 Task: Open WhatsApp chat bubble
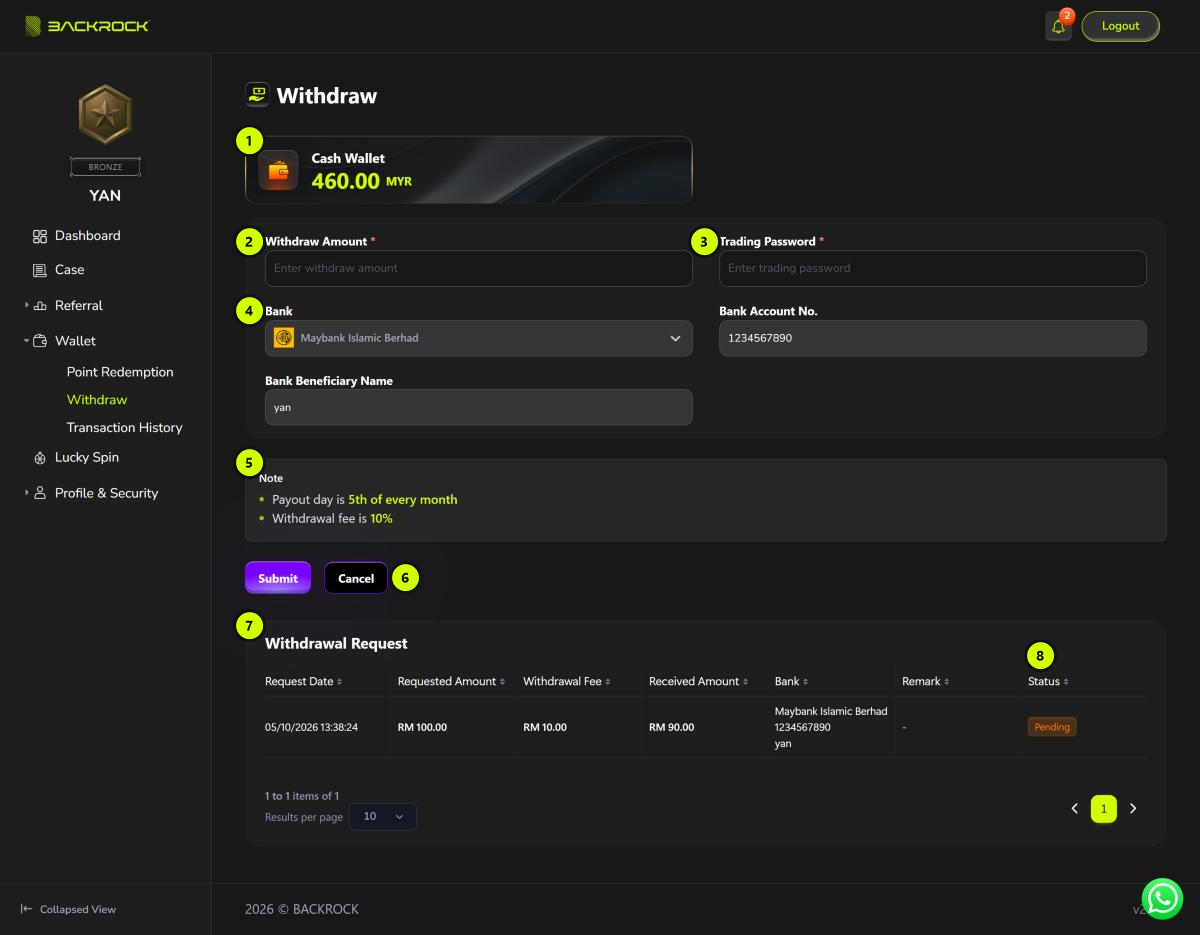(x=1162, y=898)
